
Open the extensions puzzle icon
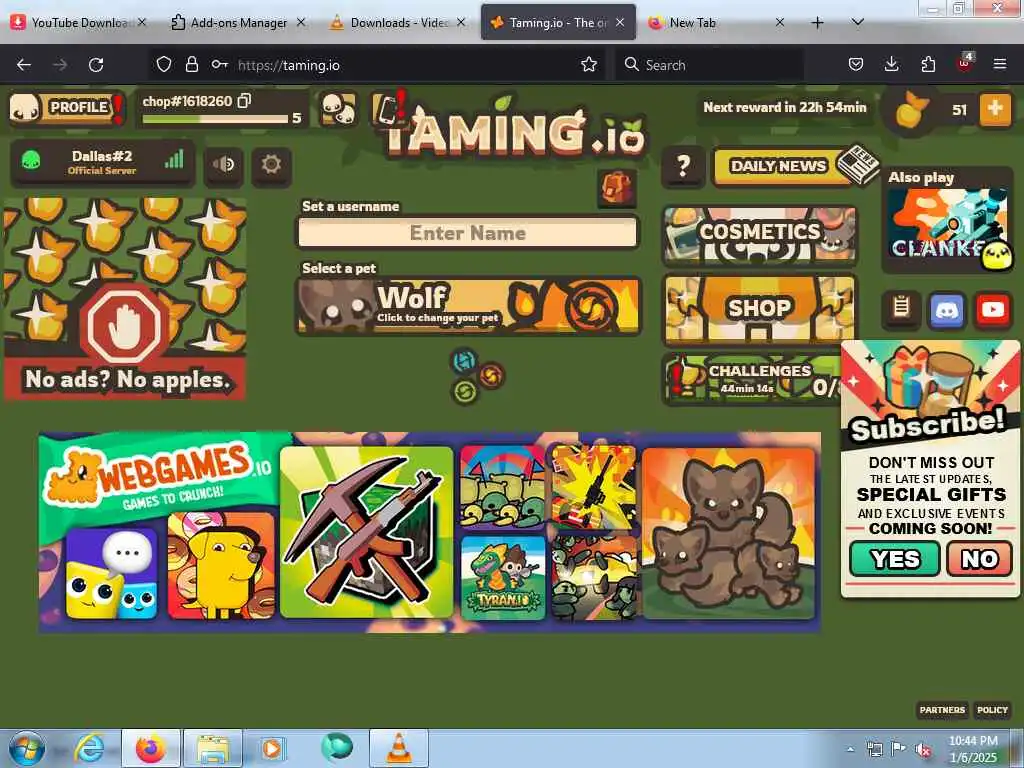click(x=928, y=65)
